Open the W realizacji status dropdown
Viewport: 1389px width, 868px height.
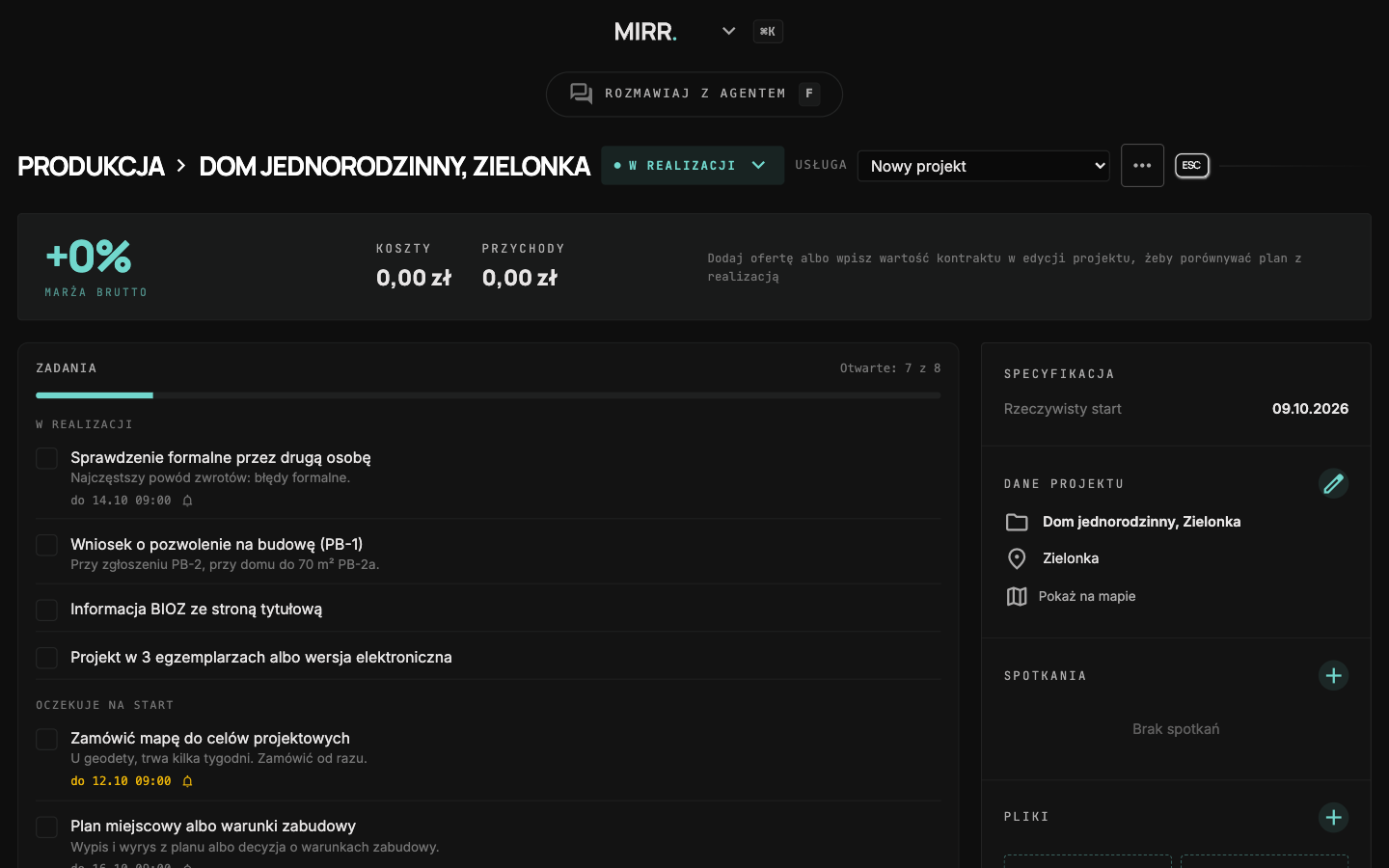(x=693, y=166)
